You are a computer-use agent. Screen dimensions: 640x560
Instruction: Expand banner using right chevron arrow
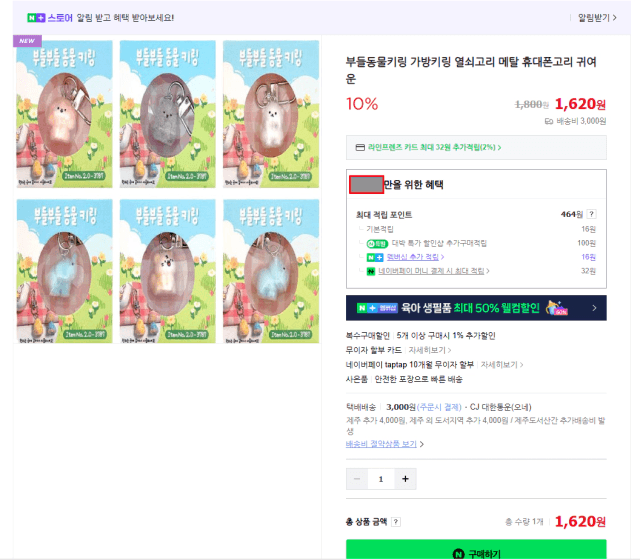(x=594, y=308)
